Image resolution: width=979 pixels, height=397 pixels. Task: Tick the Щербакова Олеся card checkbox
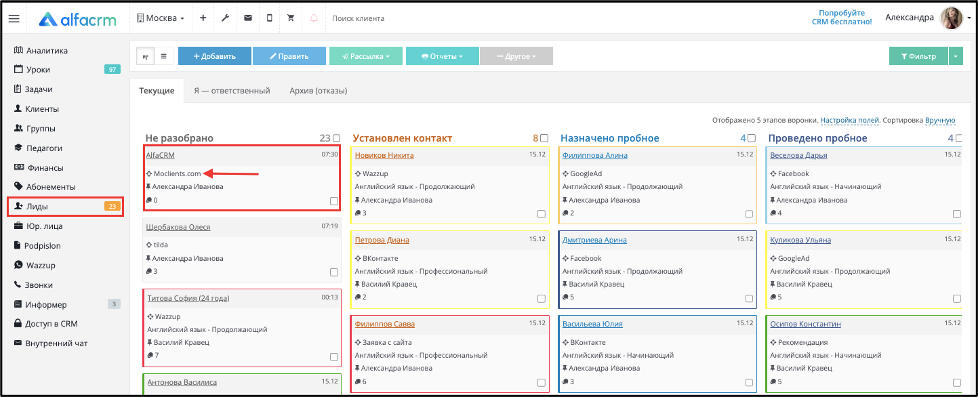click(x=334, y=272)
